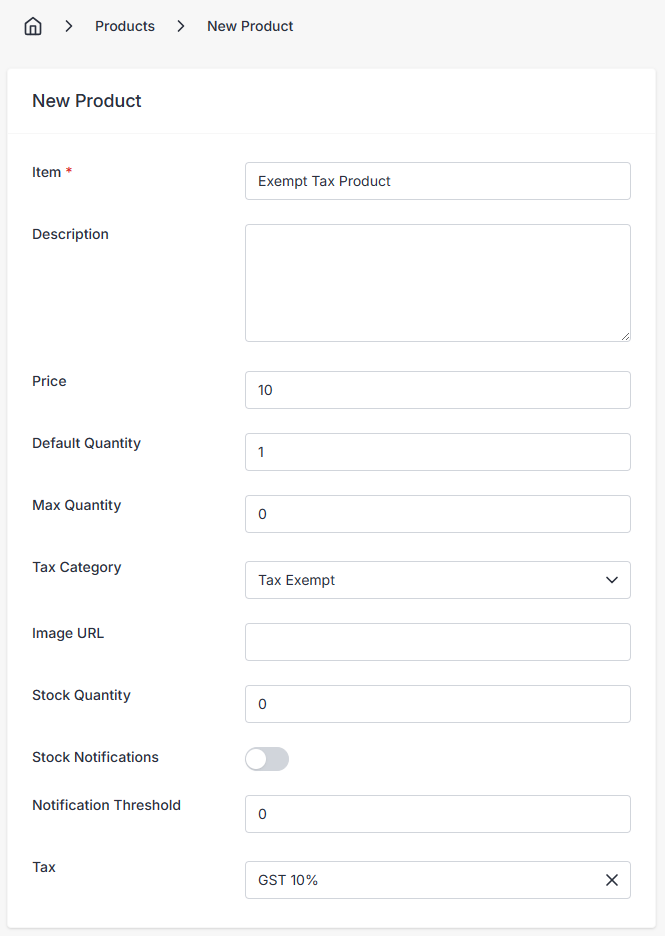Enable the Stock Notifications switch

coord(267,759)
